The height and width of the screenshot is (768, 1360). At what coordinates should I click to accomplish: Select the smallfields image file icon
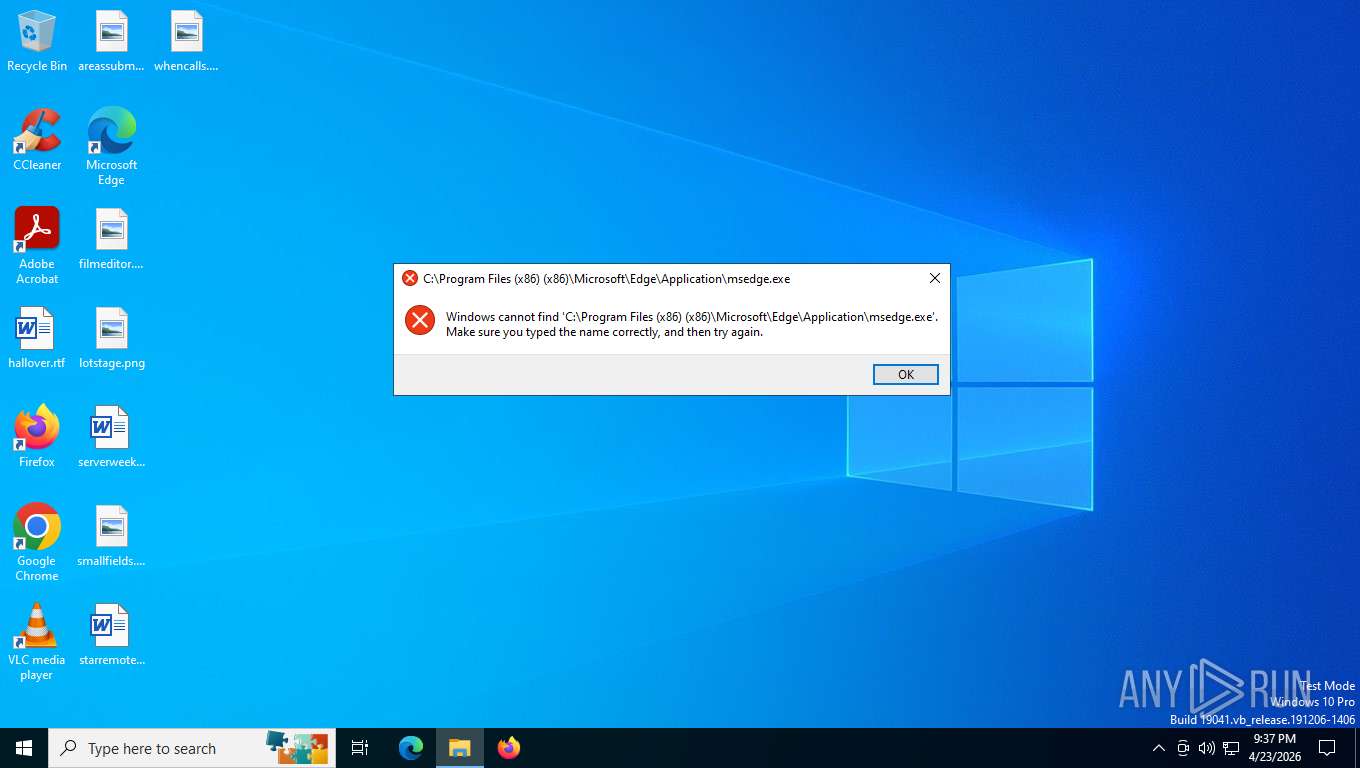pos(111,536)
